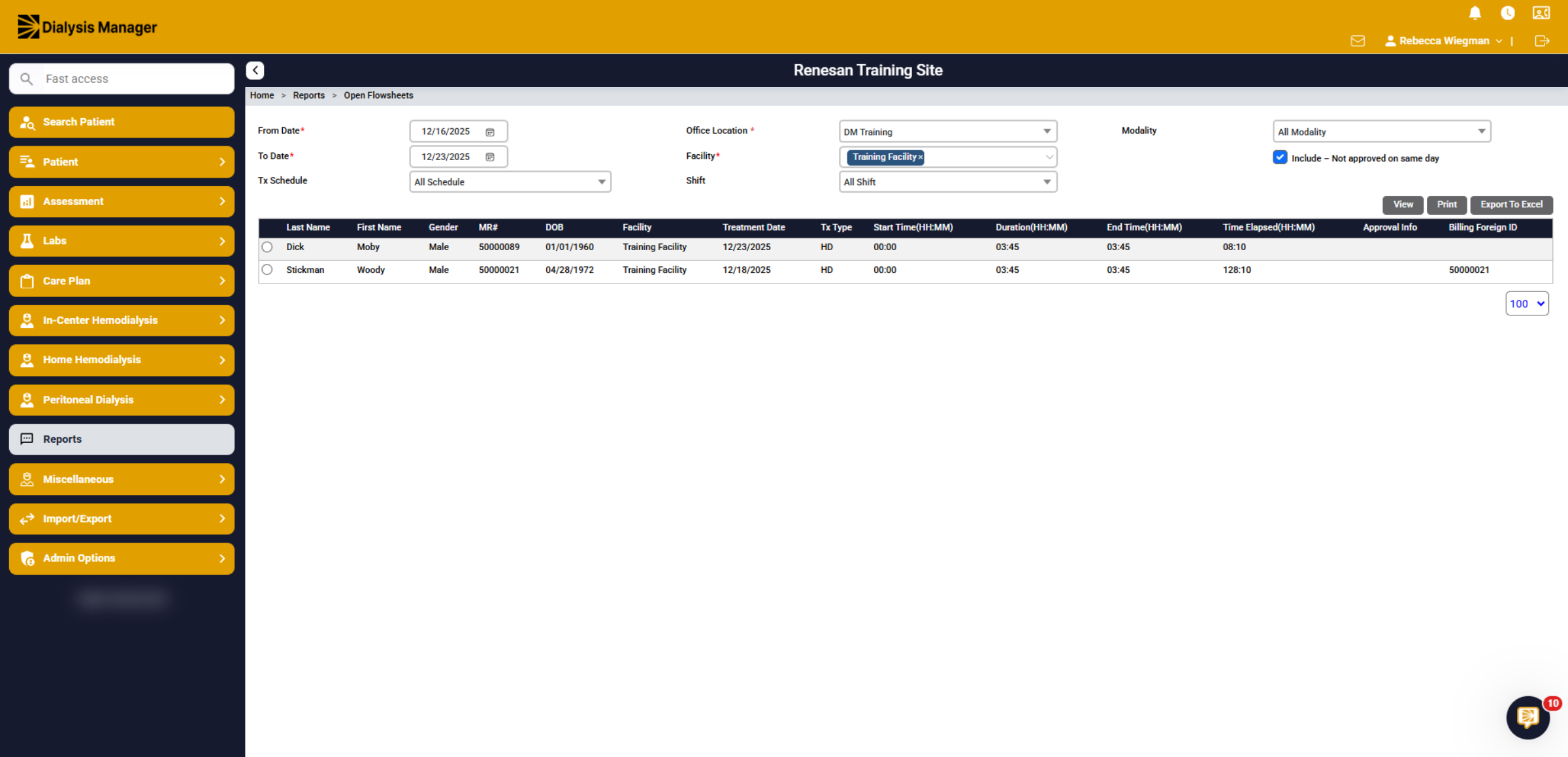Collapse sidebar with the back arrow icon
1568x757 pixels.
point(255,71)
